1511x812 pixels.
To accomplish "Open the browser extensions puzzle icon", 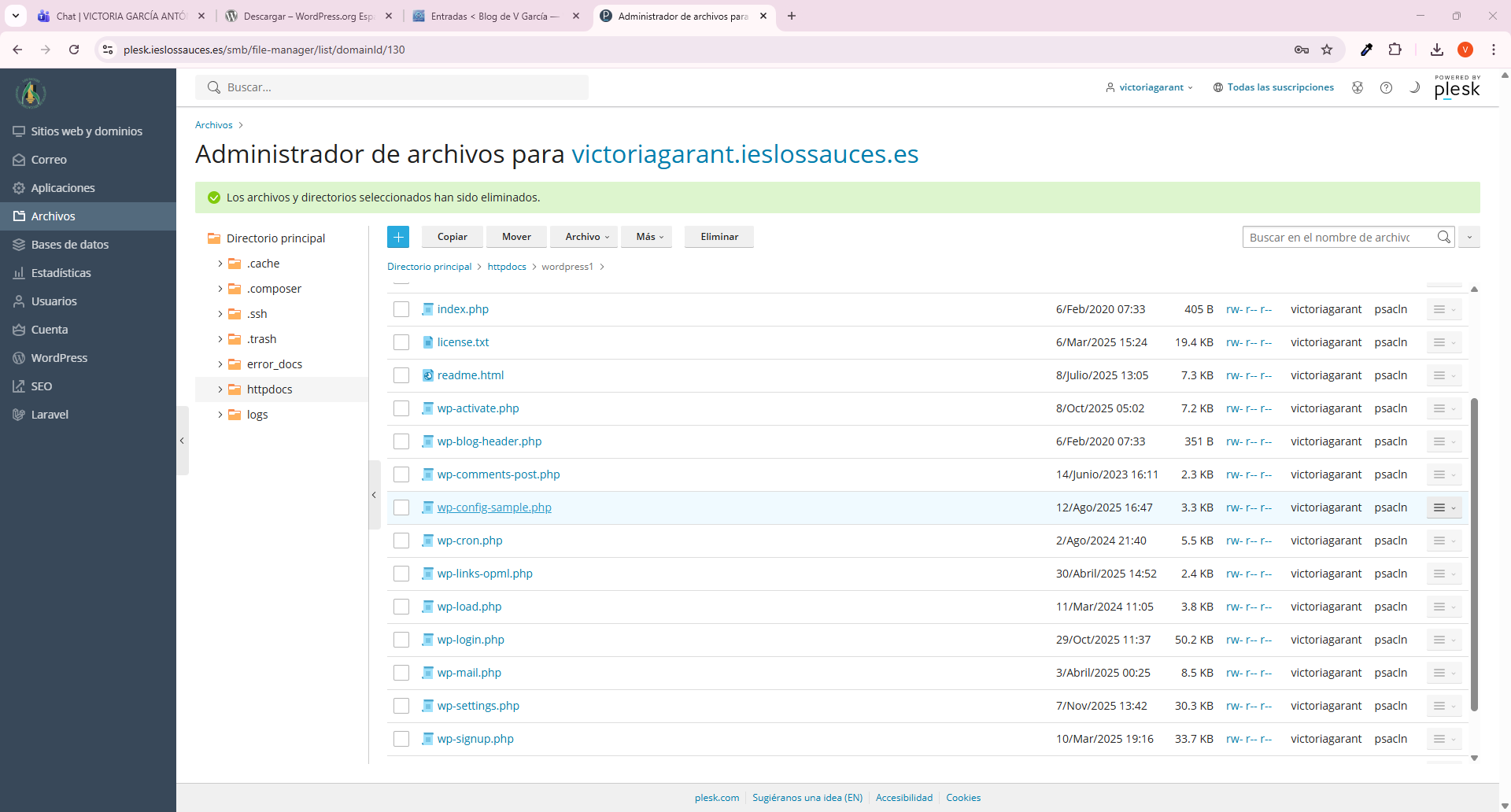I will [x=1395, y=50].
